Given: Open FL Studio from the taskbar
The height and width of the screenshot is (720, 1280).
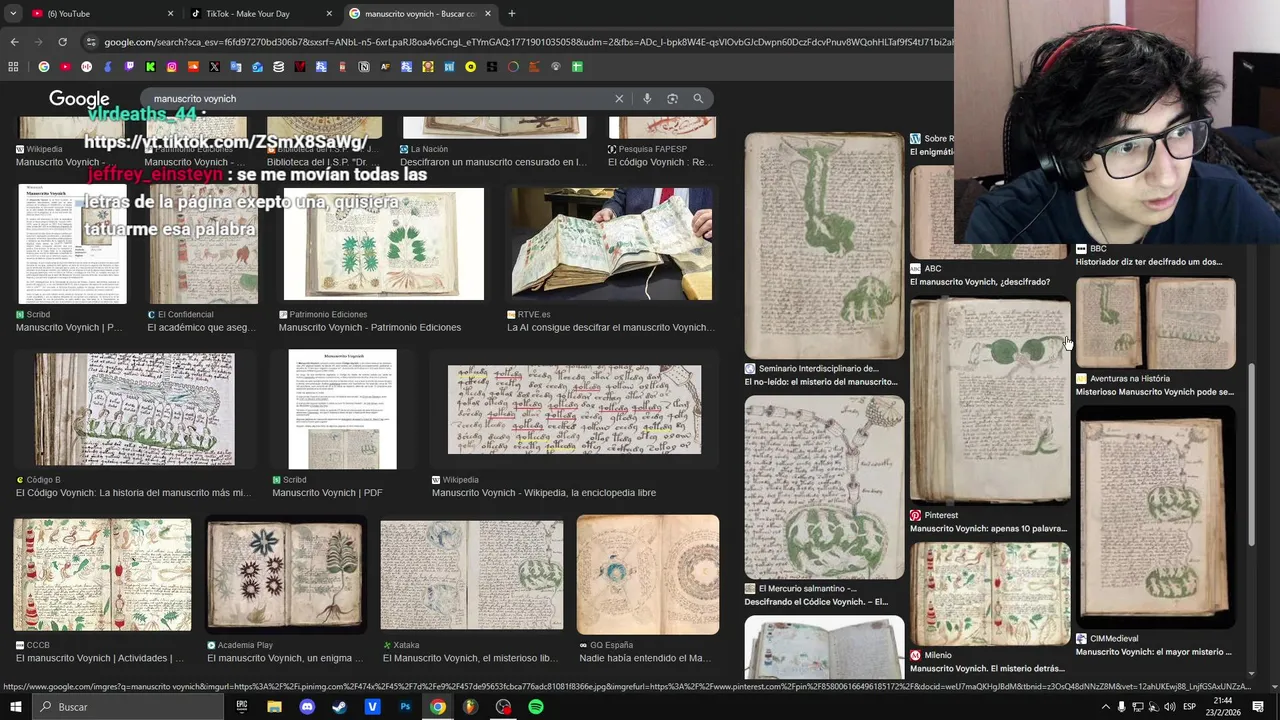Looking at the screenshot, I should click(x=470, y=707).
